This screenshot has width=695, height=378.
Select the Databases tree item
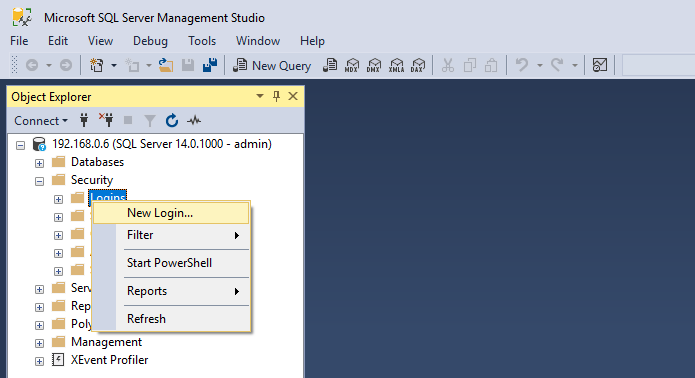coord(97,162)
